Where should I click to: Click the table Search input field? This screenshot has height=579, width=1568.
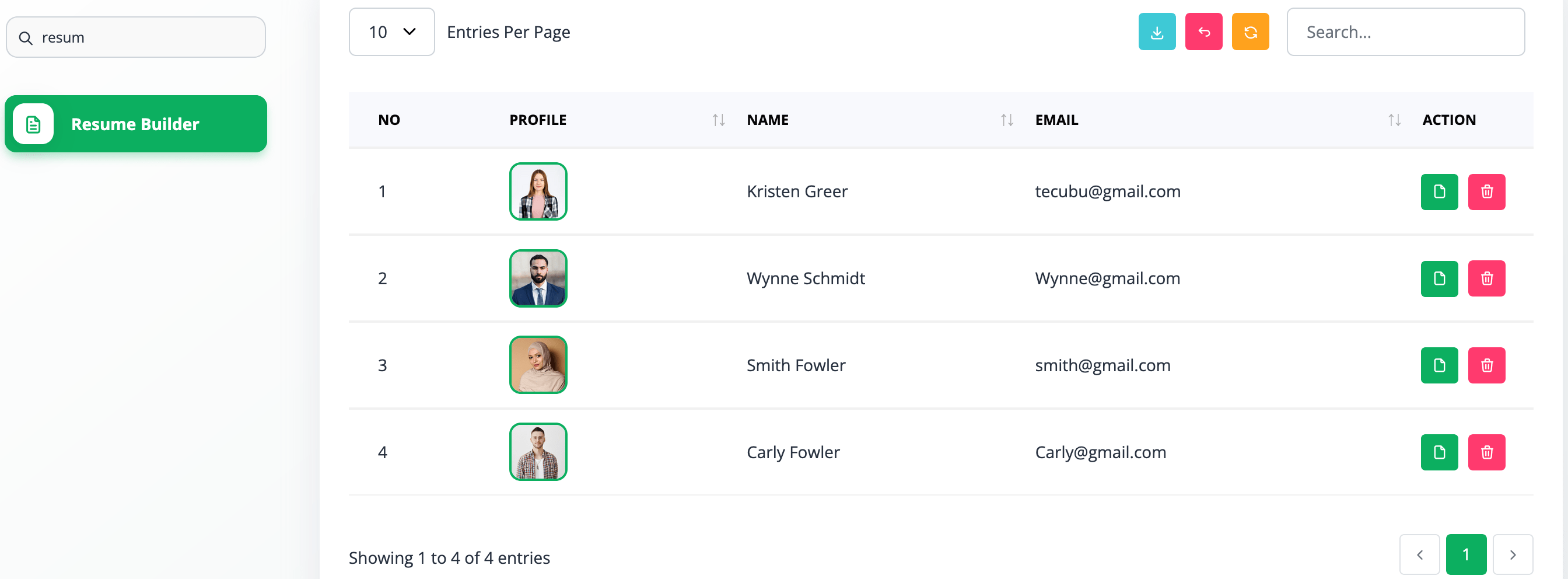[x=1405, y=32]
